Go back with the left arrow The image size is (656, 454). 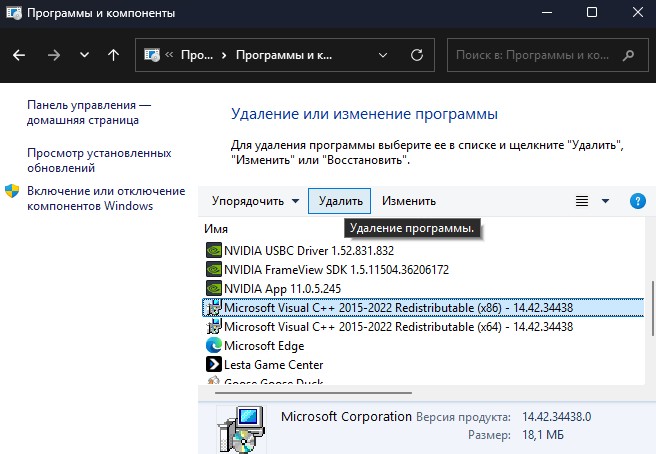(19, 55)
